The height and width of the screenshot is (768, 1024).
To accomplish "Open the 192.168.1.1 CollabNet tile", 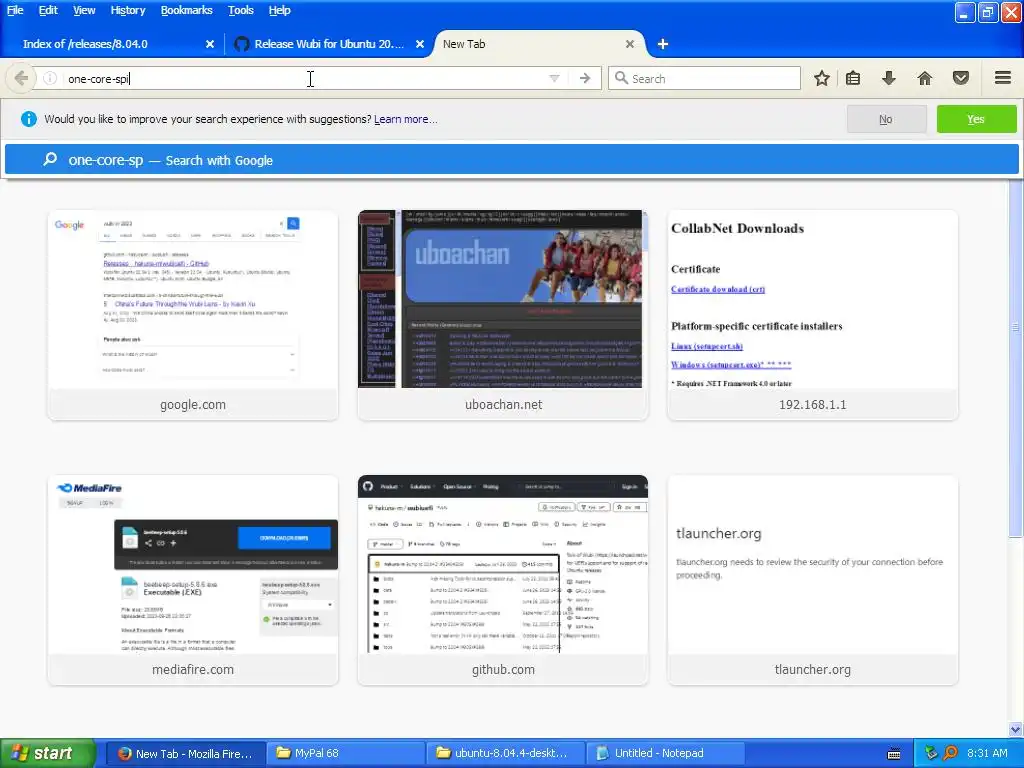I will point(812,315).
